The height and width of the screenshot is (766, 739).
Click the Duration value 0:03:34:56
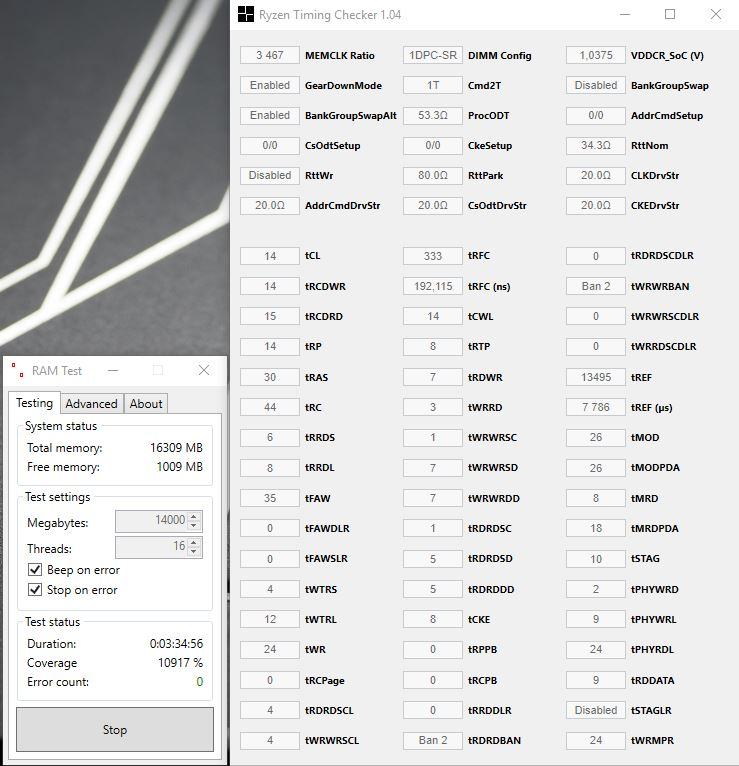tap(176, 644)
